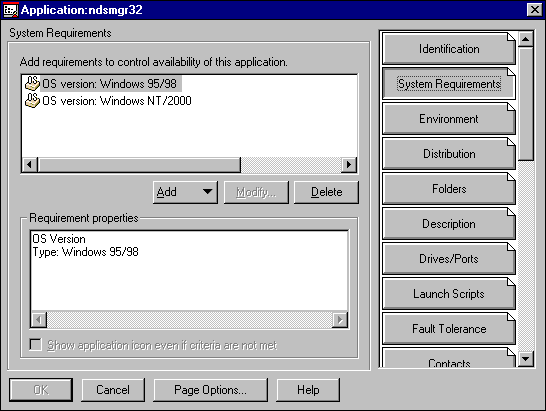This screenshot has width=546, height=411.
Task: Click the Windows 95/98 OS requirement icon
Action: click(32, 84)
